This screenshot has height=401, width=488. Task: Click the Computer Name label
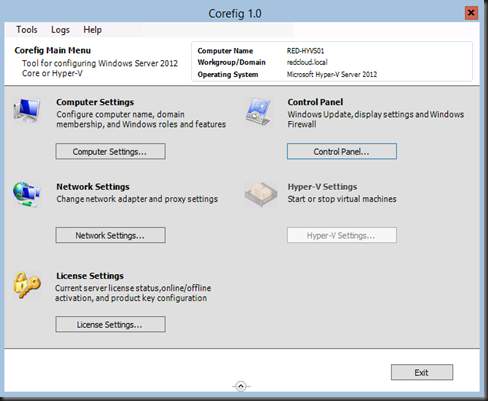[225, 51]
